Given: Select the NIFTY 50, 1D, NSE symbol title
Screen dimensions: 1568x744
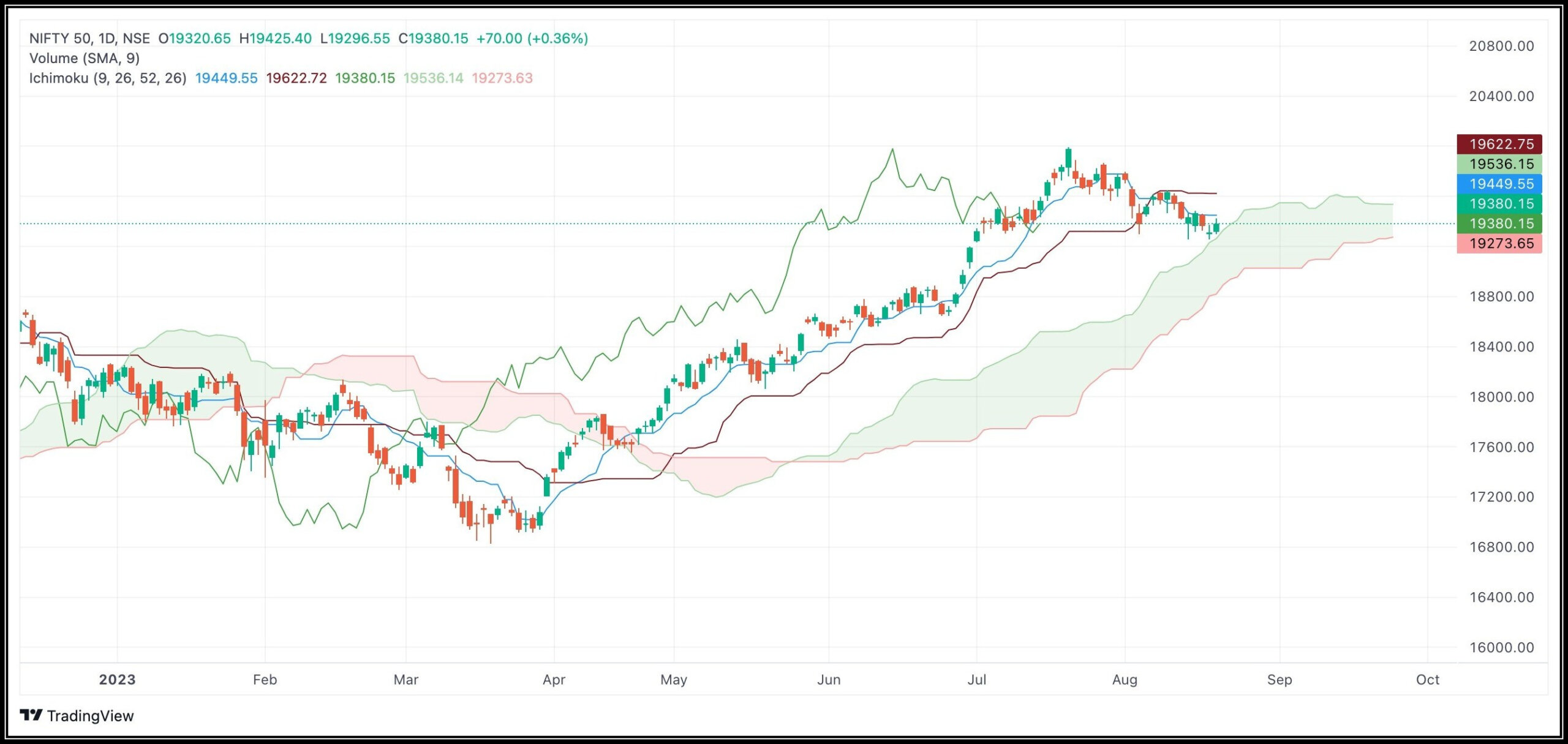Looking at the screenshot, I should pos(89,39).
